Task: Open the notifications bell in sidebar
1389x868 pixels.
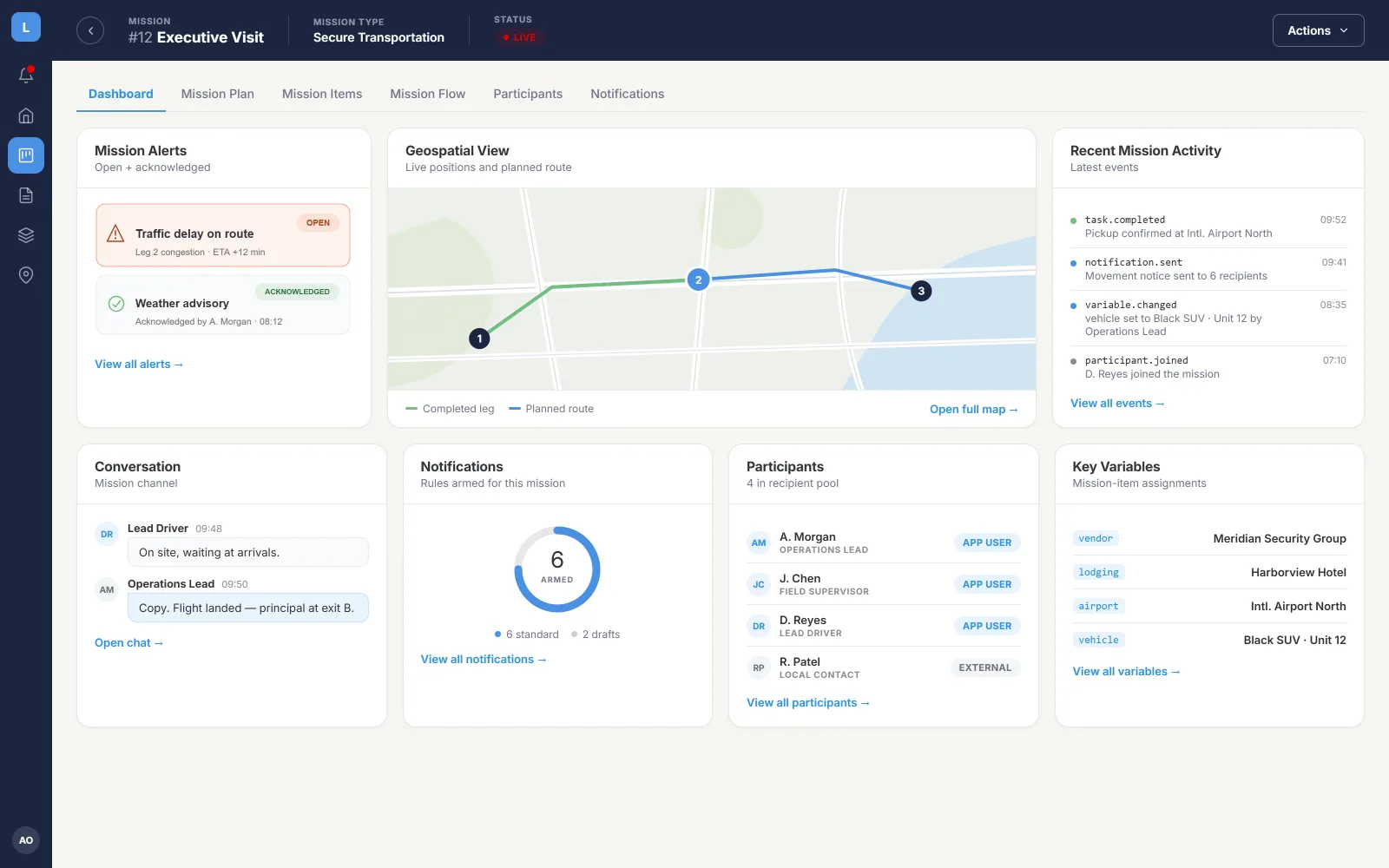Action: [x=26, y=76]
